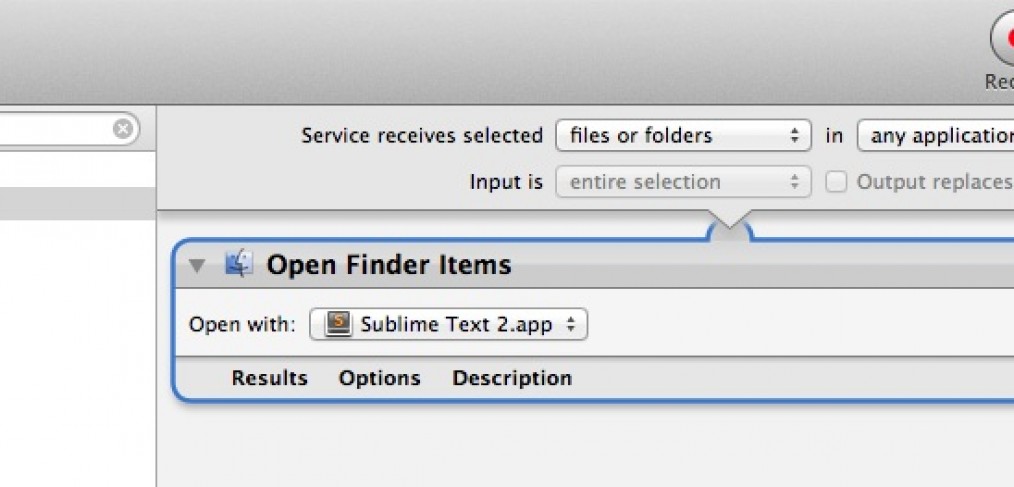Switch to the Options tab
The image size is (1014, 487).
pyautogui.click(x=380, y=378)
